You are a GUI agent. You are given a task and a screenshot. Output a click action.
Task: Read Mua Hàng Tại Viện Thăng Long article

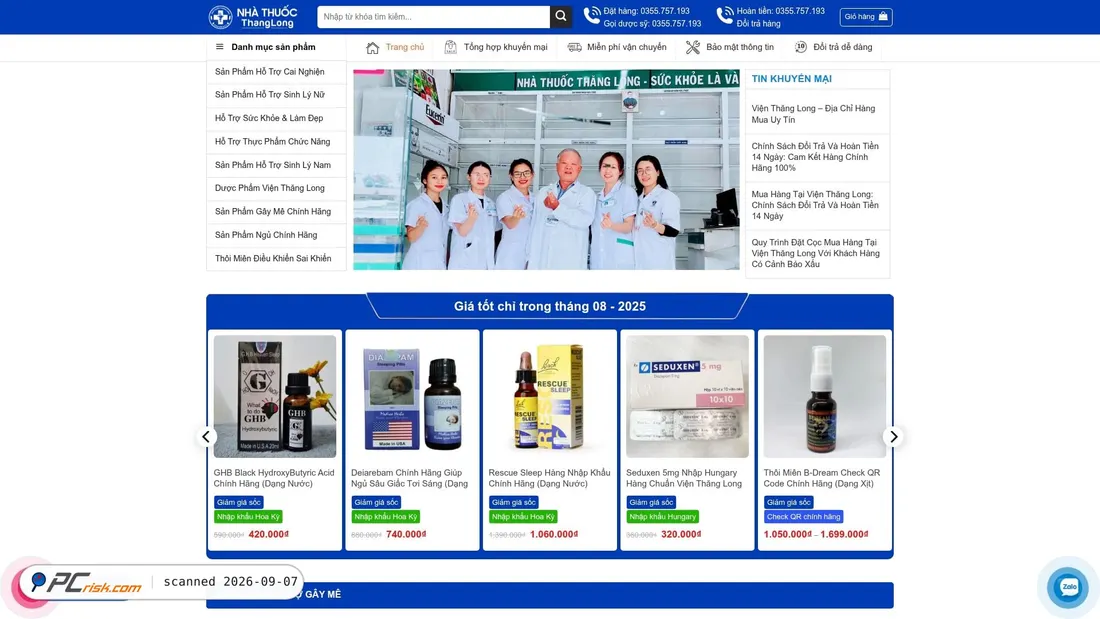click(815, 205)
